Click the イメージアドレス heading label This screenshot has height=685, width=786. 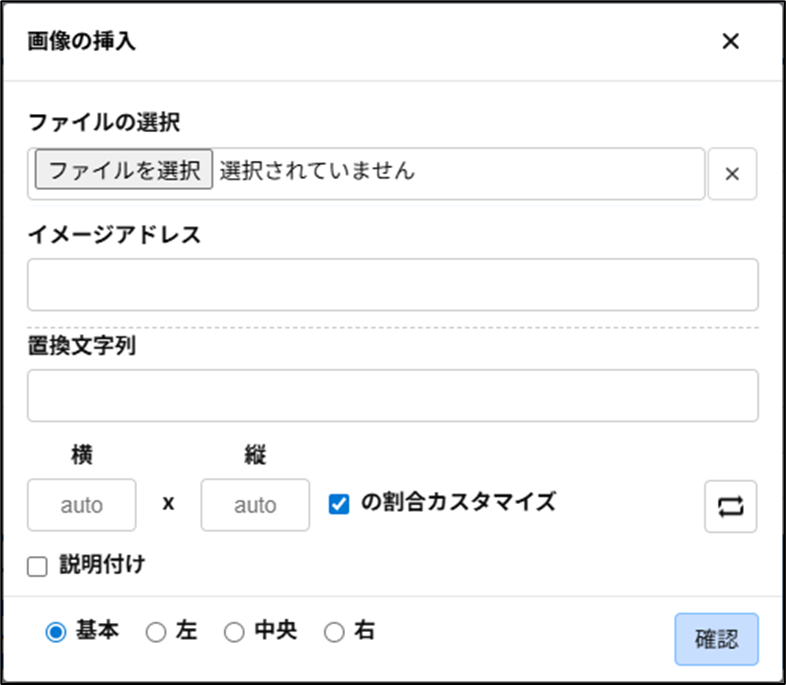click(x=114, y=235)
